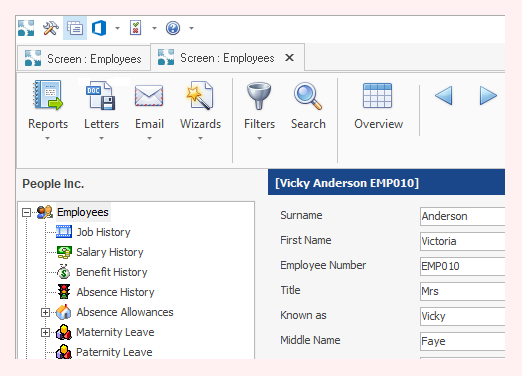
Task: Select Employees in the tree
Action: pyautogui.click(x=83, y=212)
